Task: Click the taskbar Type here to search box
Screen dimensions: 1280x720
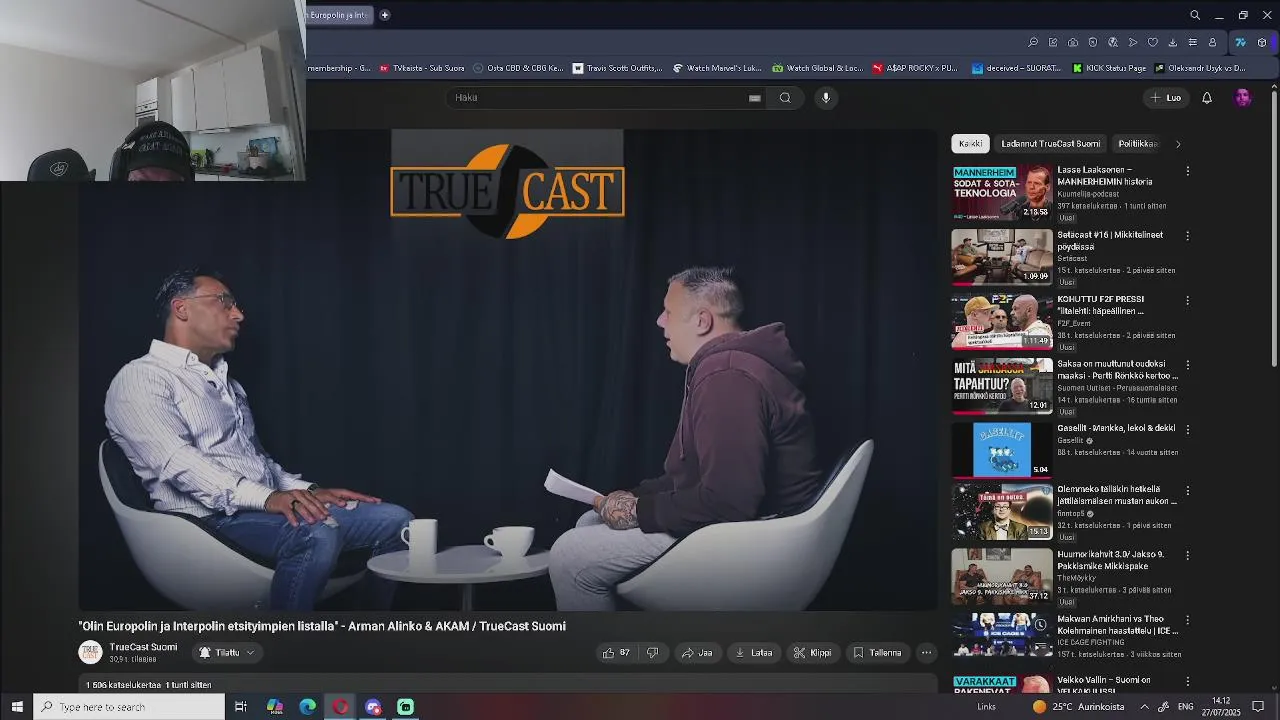Action: (x=129, y=707)
